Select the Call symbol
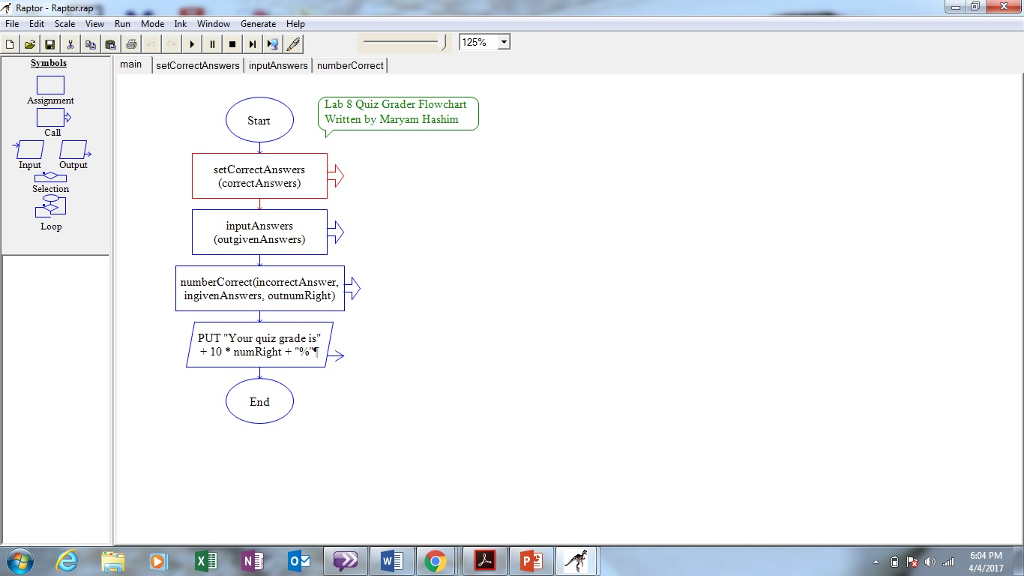Screen dimensions: 1024x576 click(x=50, y=118)
